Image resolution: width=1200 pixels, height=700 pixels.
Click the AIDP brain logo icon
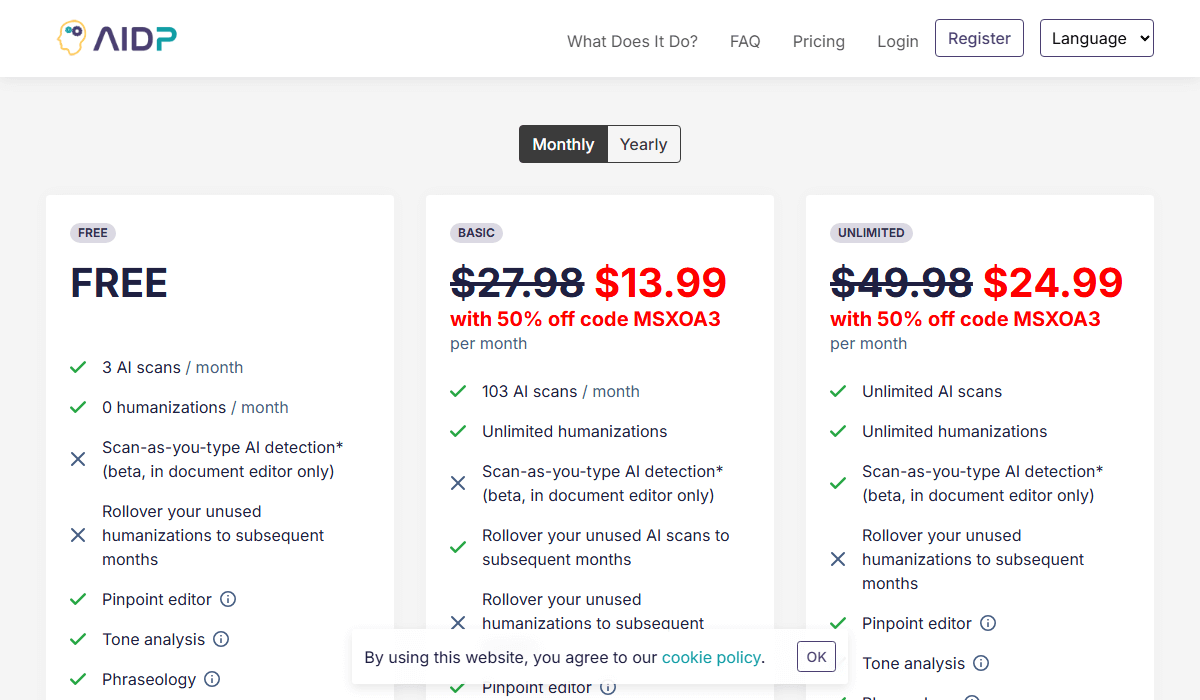click(x=71, y=38)
